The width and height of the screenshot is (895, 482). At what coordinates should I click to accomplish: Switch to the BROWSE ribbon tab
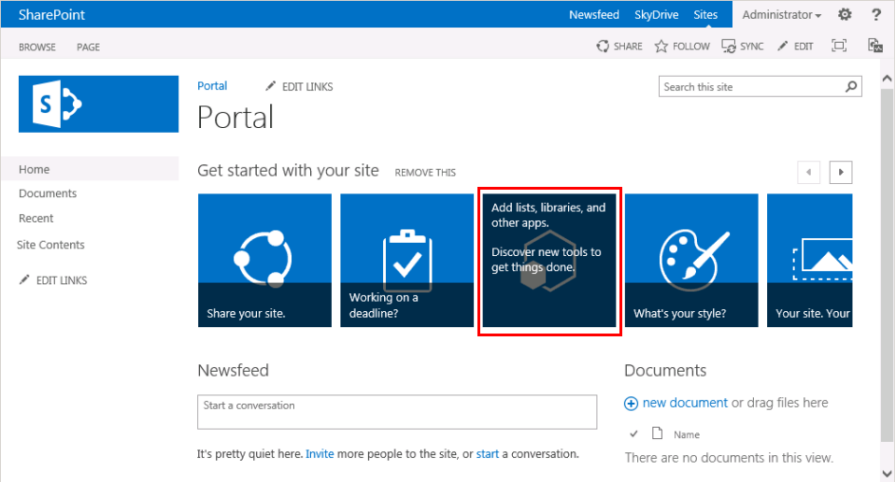[37, 47]
